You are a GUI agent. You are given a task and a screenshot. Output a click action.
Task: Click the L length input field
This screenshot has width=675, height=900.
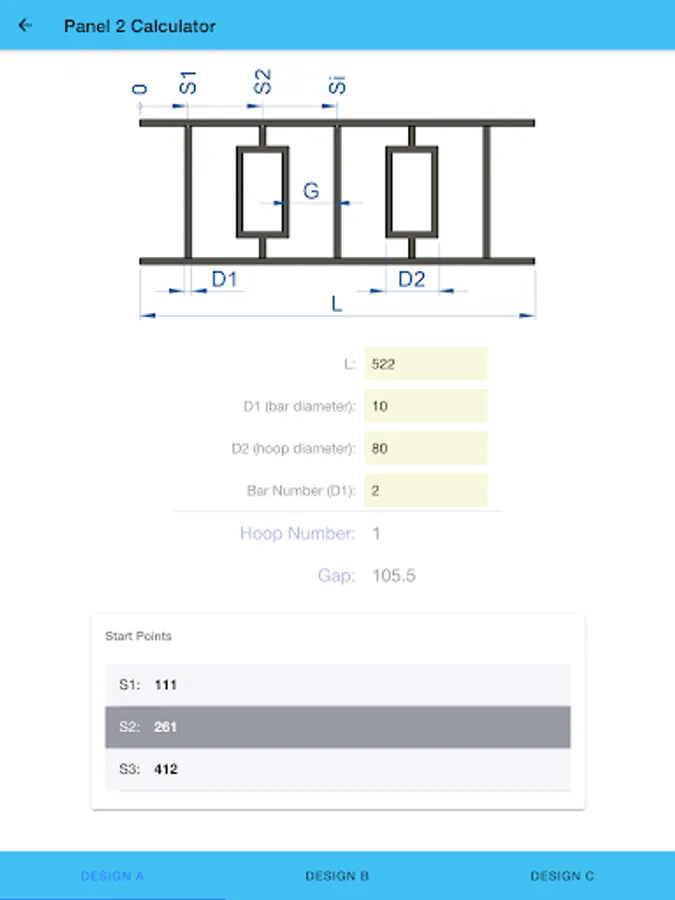425,364
